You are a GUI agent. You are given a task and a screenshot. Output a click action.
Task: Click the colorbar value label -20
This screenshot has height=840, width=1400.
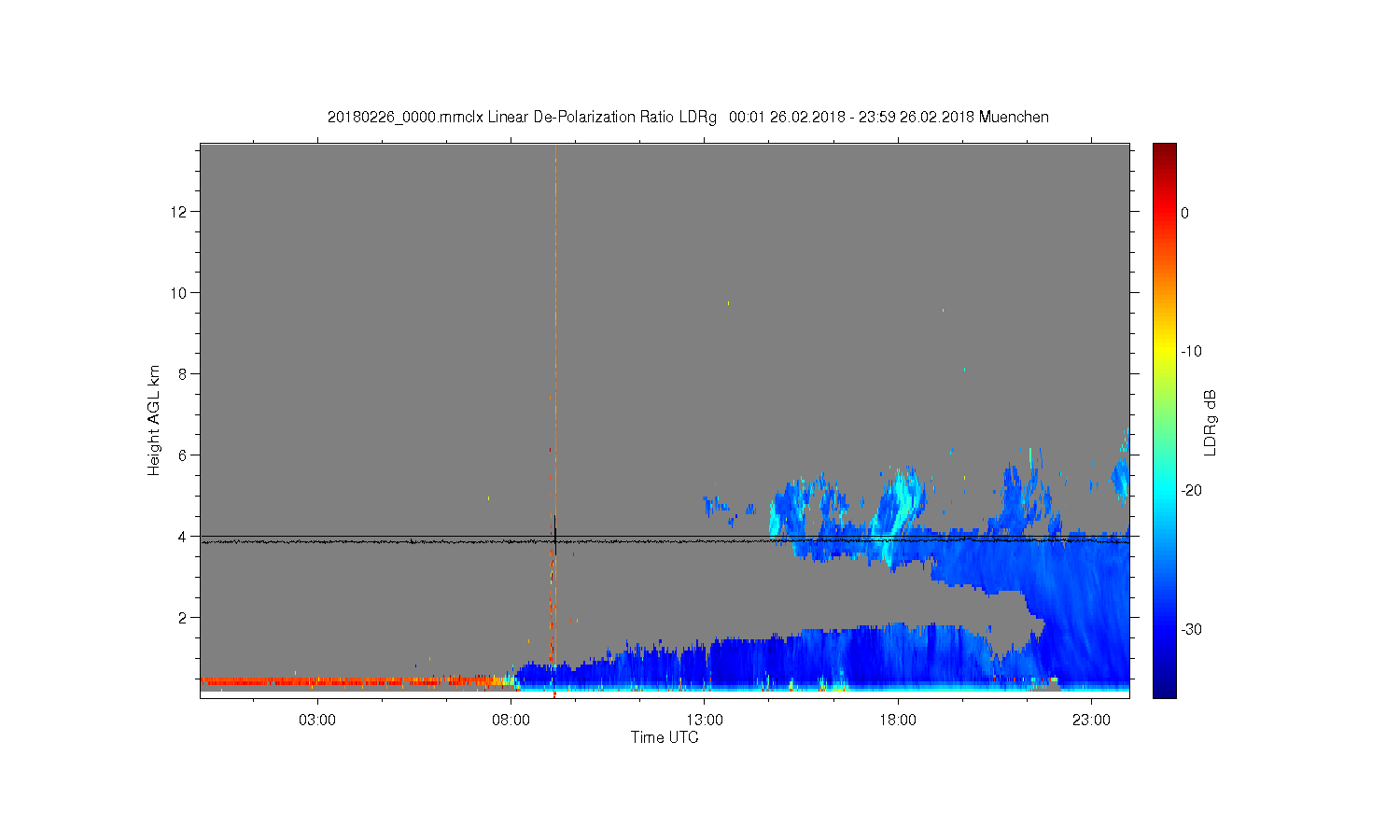[x=1191, y=491]
